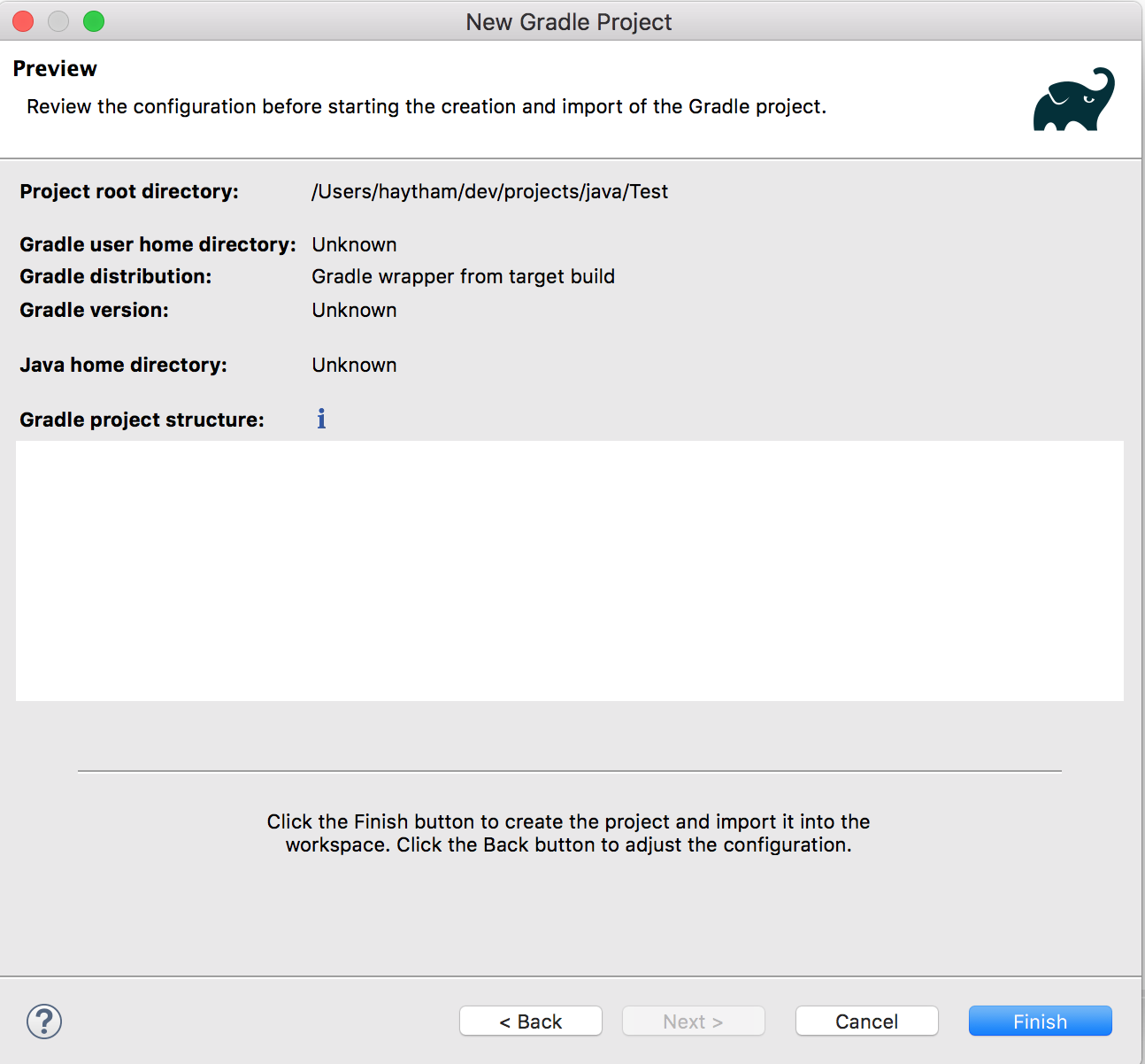Select the project root path /Users/haytham/dev/projects/java/Test
The image size is (1145, 1064).
click(x=489, y=191)
